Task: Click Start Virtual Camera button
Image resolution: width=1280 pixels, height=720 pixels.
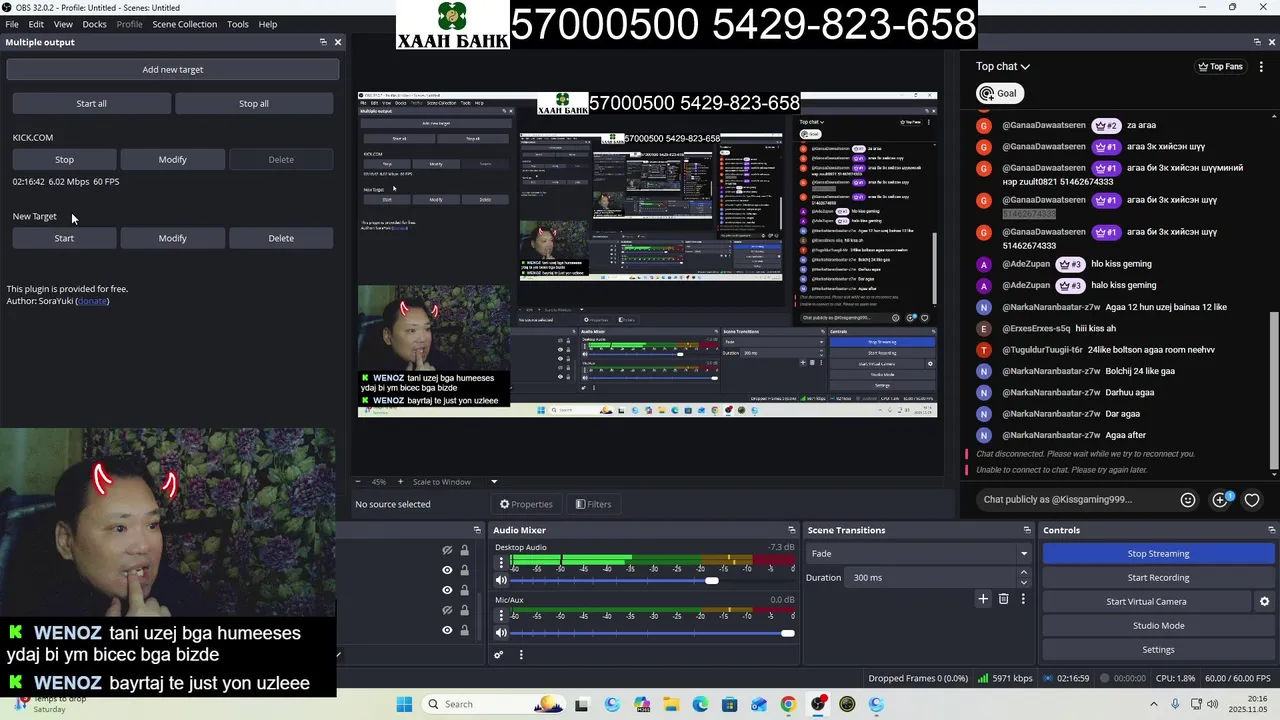Action: coord(1146,601)
